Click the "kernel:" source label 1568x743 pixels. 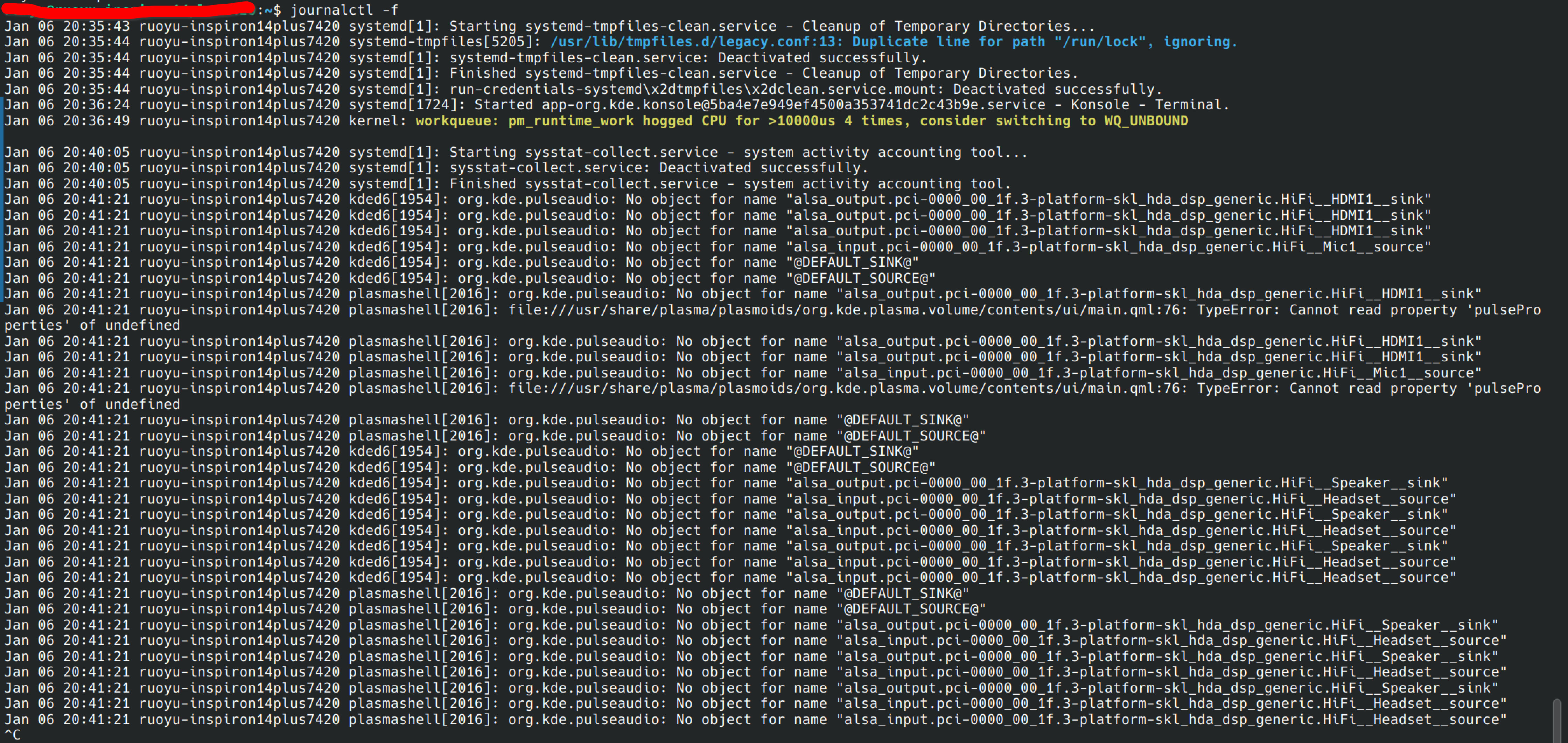coord(377,120)
